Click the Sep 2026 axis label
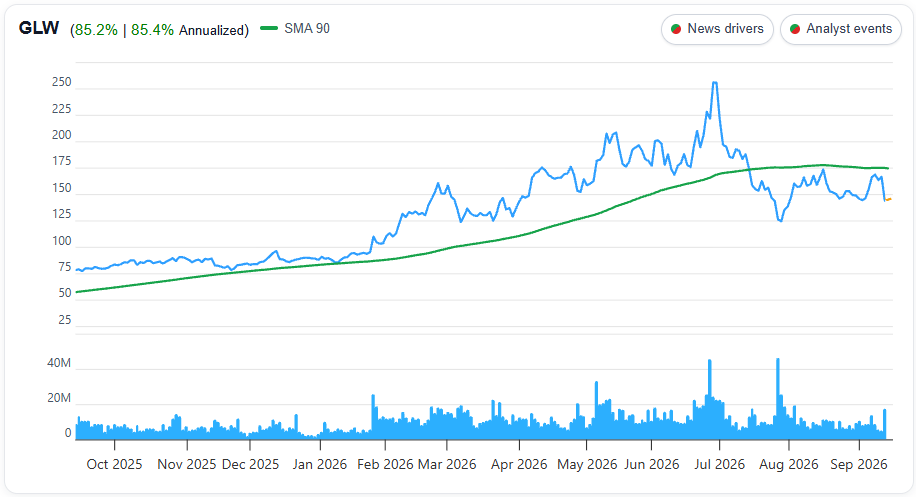Screen dimensions: 916x497 [x=859, y=464]
